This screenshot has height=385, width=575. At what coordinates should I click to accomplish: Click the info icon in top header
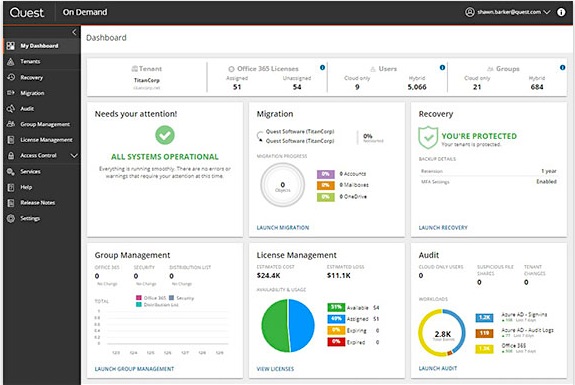click(561, 12)
